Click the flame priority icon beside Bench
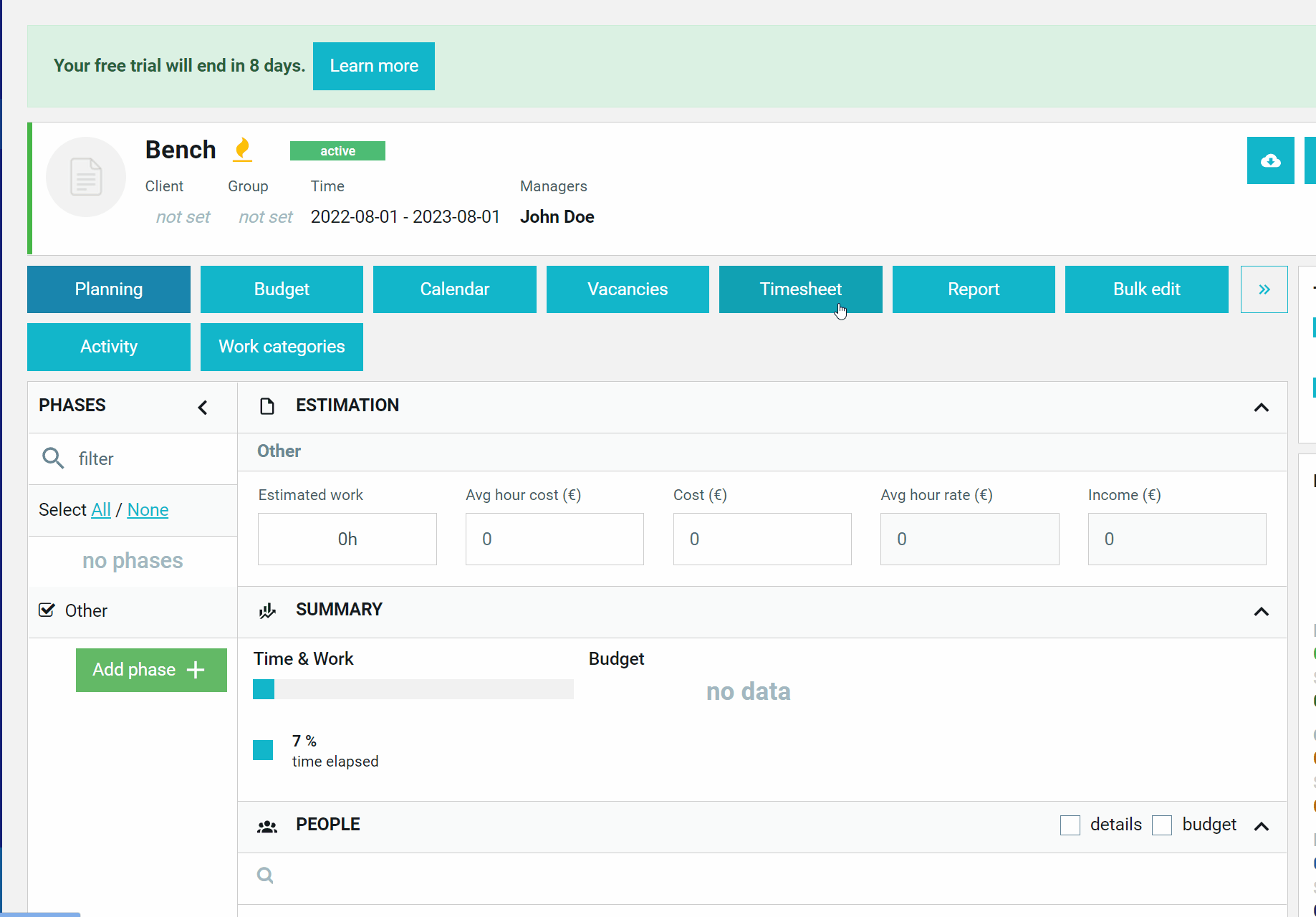This screenshot has width=1316, height=917. pyautogui.click(x=243, y=149)
